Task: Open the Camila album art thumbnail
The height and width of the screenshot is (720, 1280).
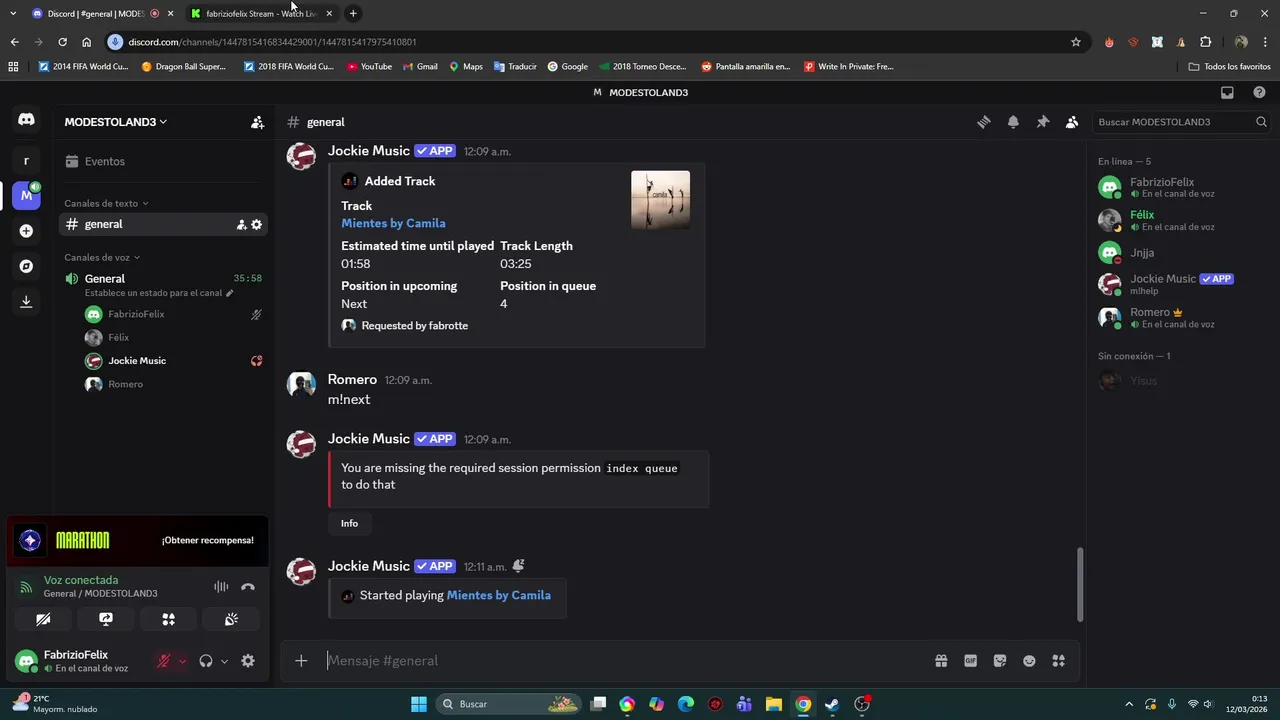Action: click(x=660, y=200)
